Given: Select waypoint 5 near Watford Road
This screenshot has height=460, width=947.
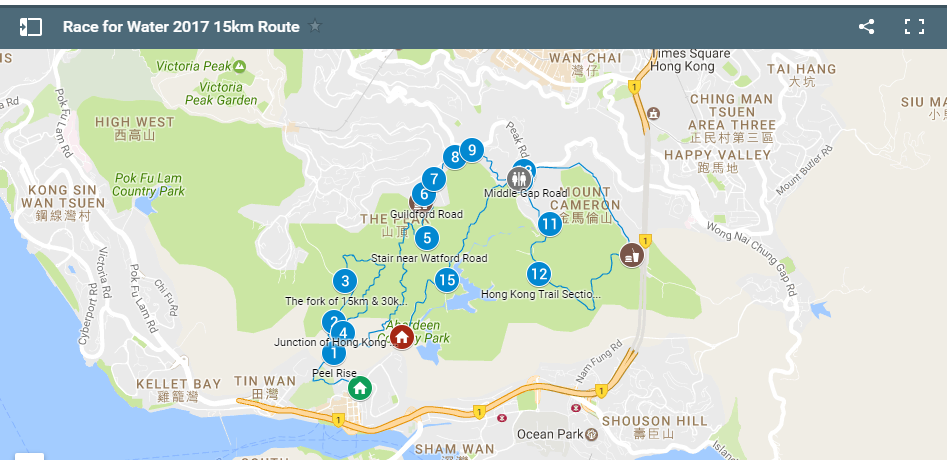Looking at the screenshot, I should (427, 238).
